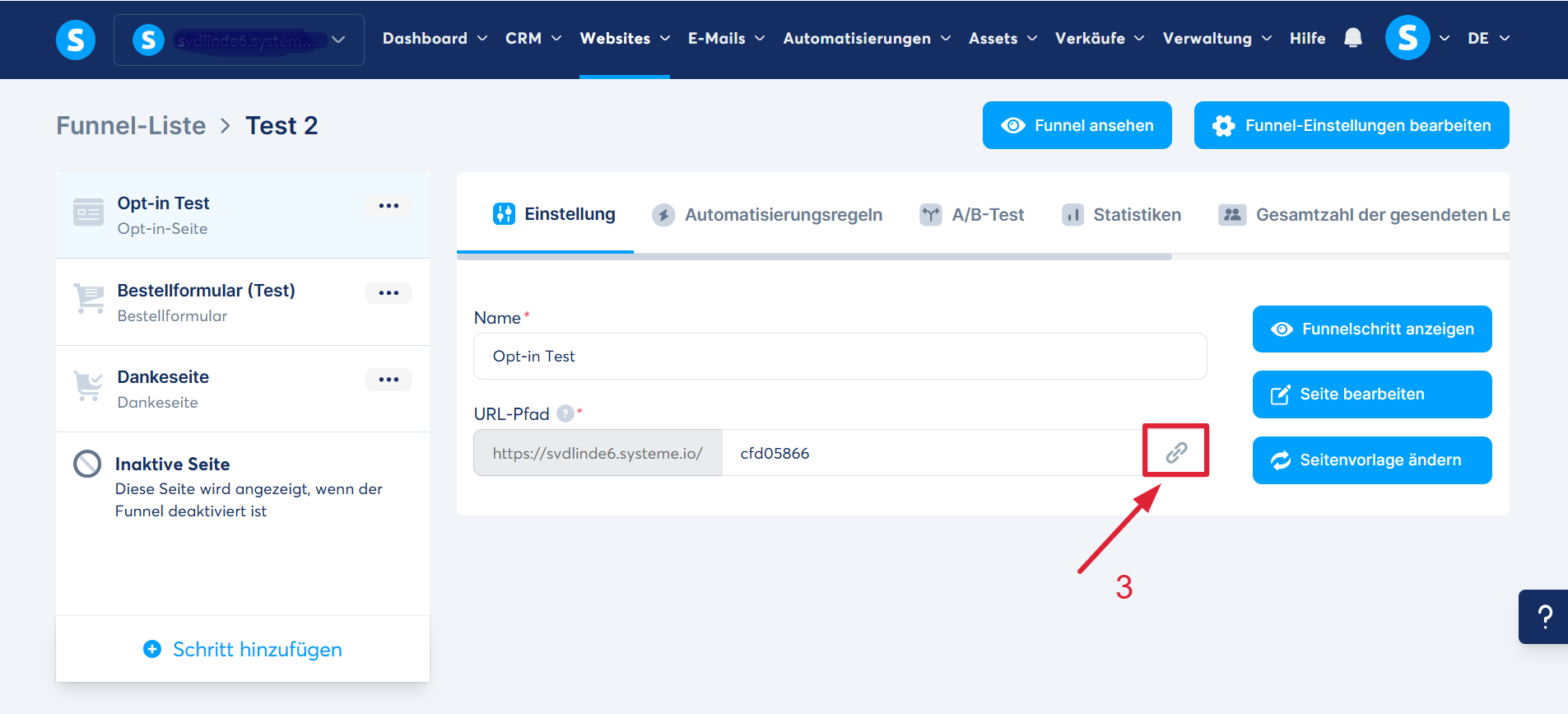Open the Dashboard menu
Viewport: 1568px width, 714px height.
[435, 39]
